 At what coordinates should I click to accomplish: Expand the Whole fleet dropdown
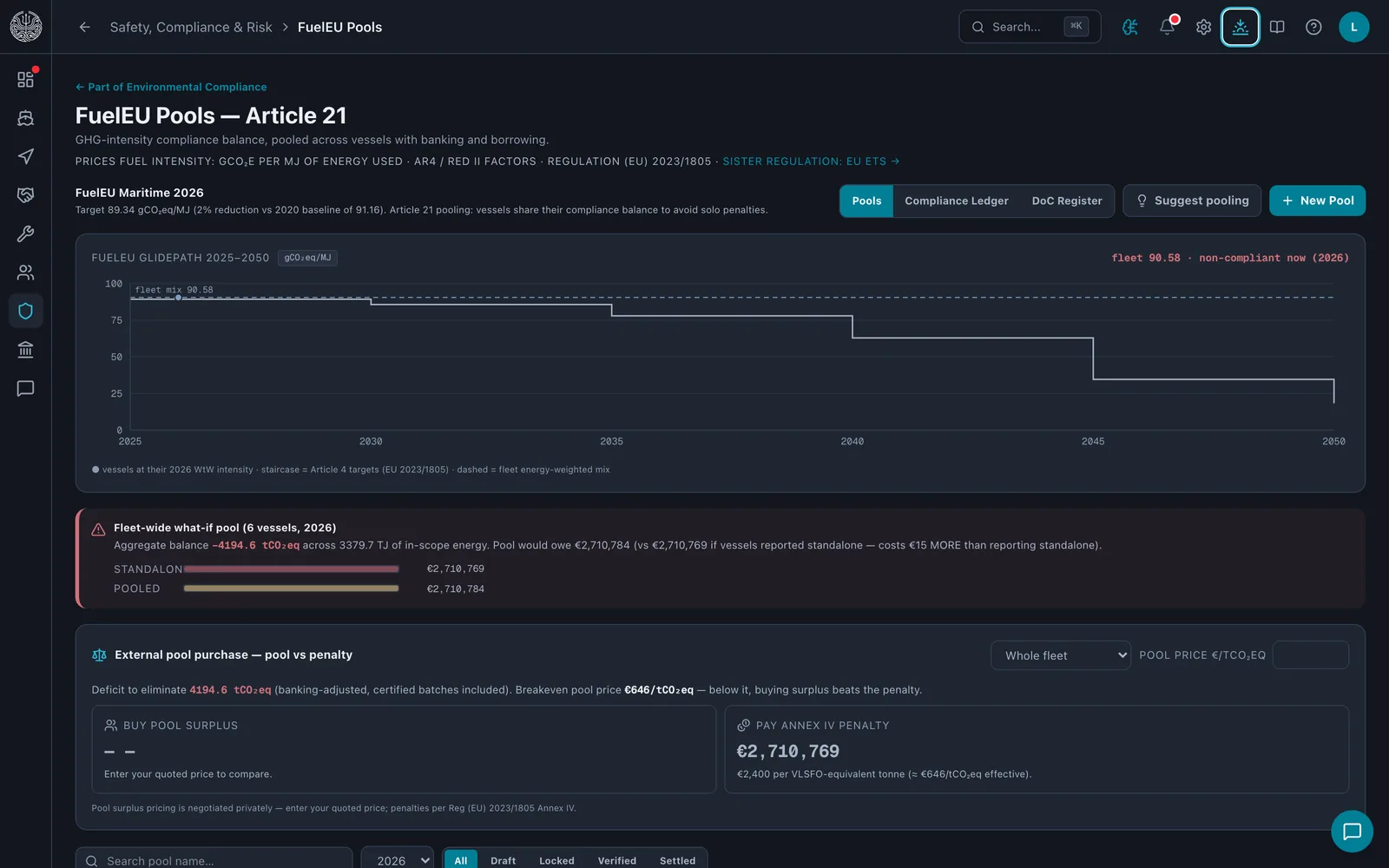pyautogui.click(x=1061, y=655)
